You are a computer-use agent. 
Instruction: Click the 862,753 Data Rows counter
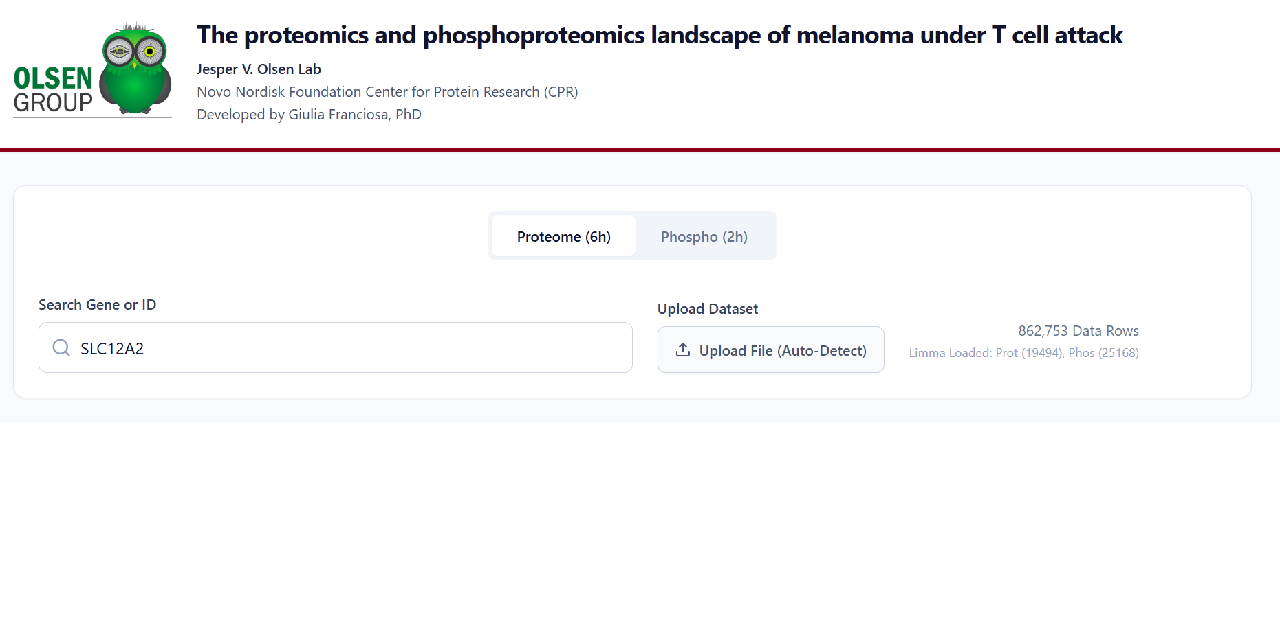click(x=1078, y=330)
